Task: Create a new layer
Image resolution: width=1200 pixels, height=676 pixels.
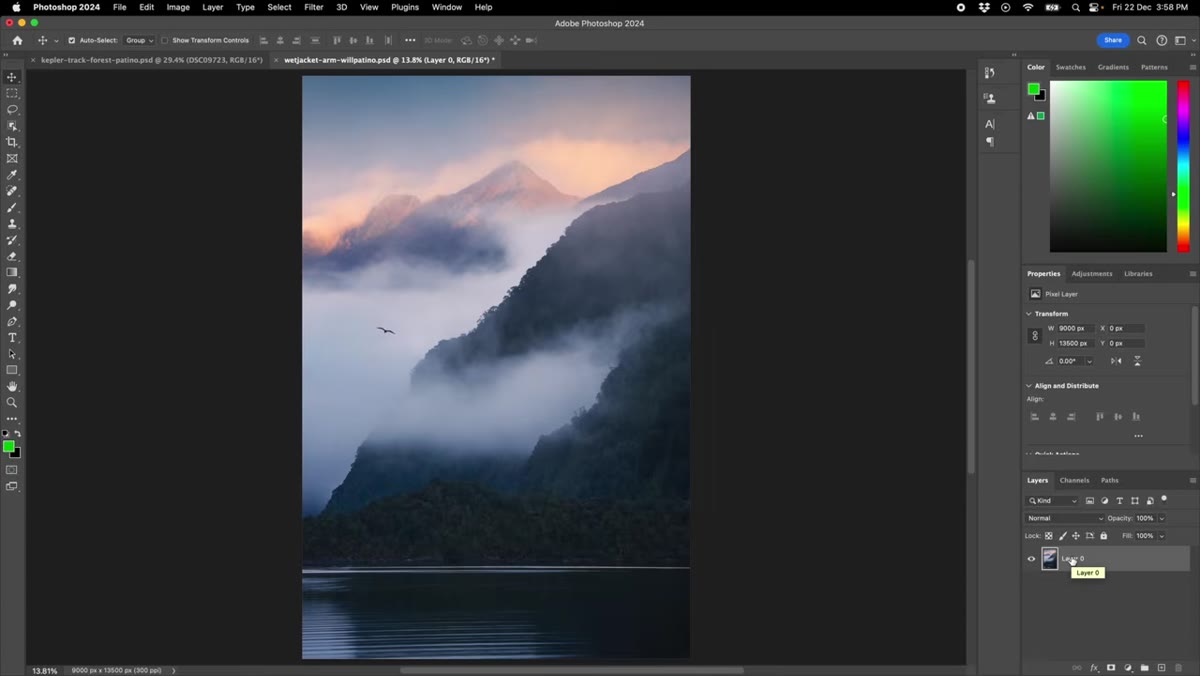Action: click(1161, 667)
